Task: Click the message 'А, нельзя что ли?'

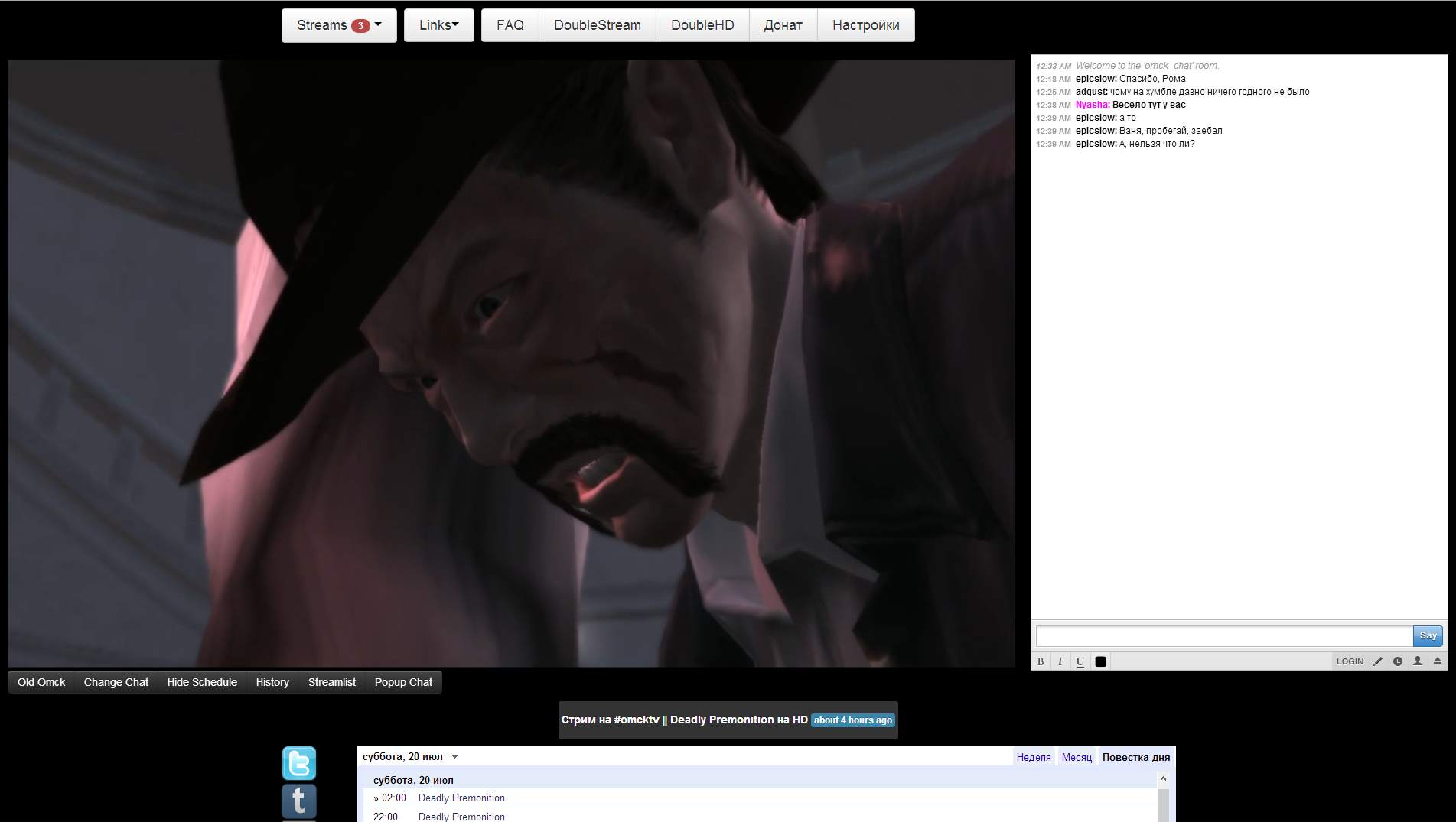Action: pyautogui.click(x=1157, y=144)
